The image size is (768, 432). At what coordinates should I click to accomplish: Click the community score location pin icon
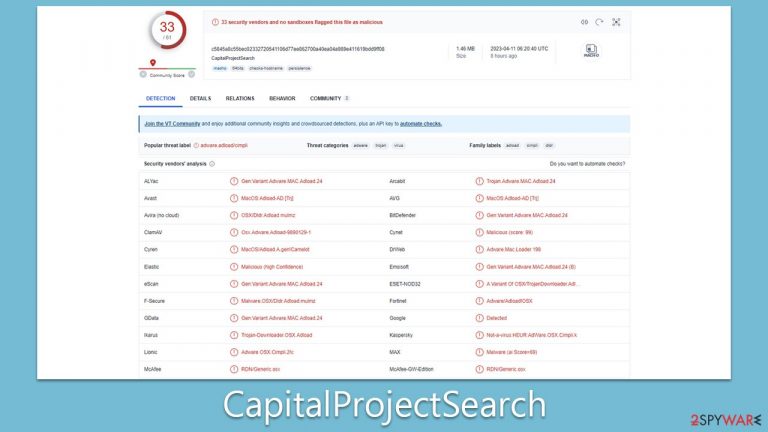pyautogui.click(x=153, y=63)
